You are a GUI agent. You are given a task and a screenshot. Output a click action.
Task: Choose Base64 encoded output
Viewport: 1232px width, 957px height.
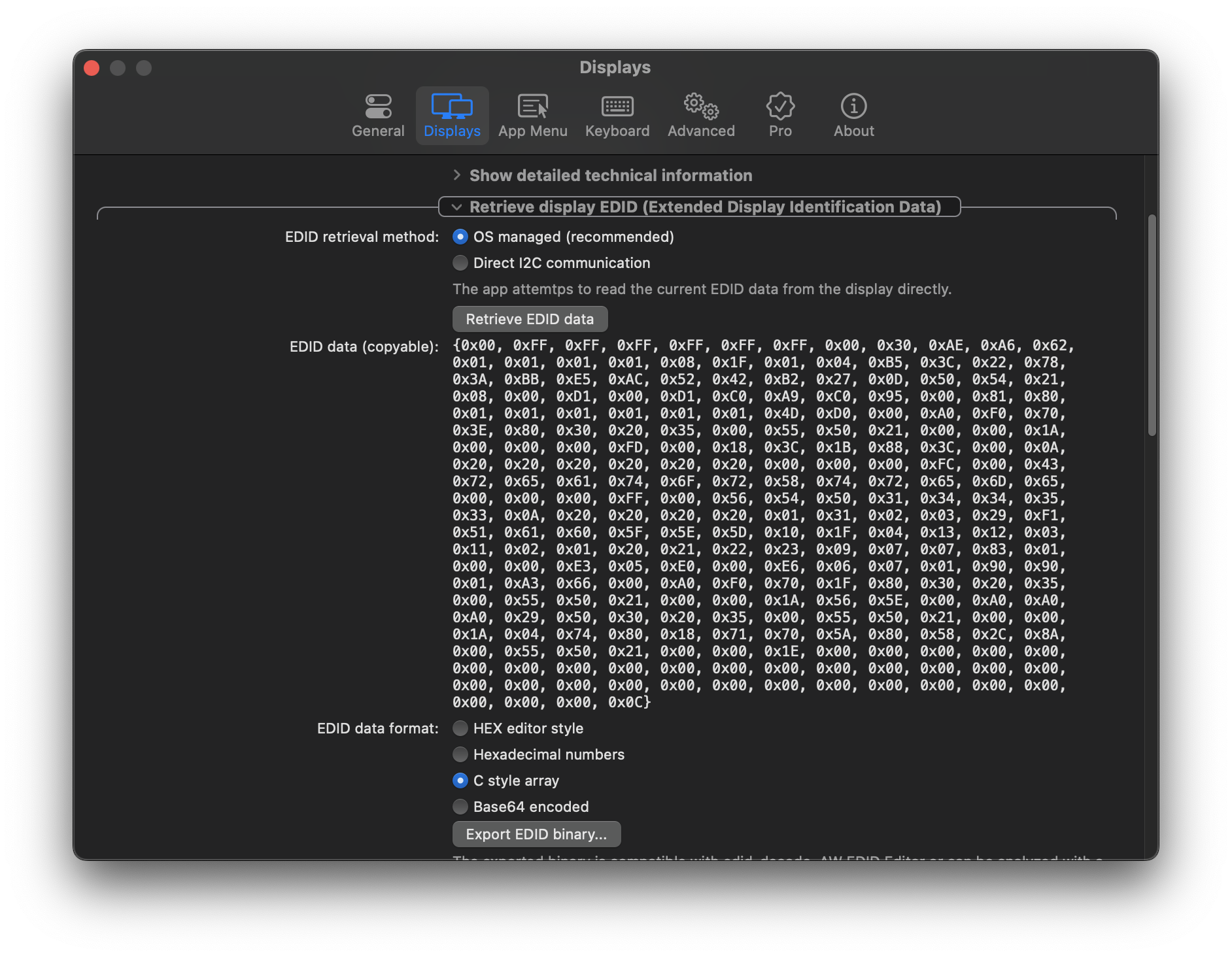coord(460,806)
